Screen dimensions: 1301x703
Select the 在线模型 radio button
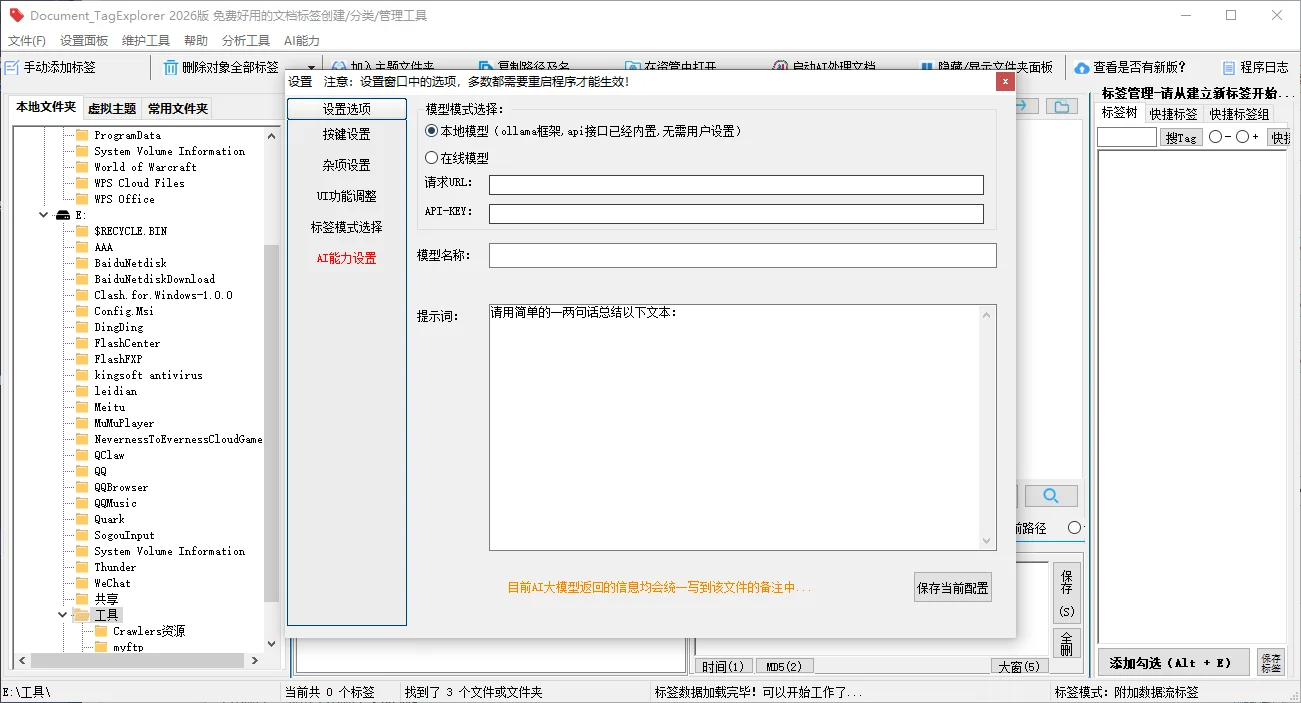(x=432, y=158)
